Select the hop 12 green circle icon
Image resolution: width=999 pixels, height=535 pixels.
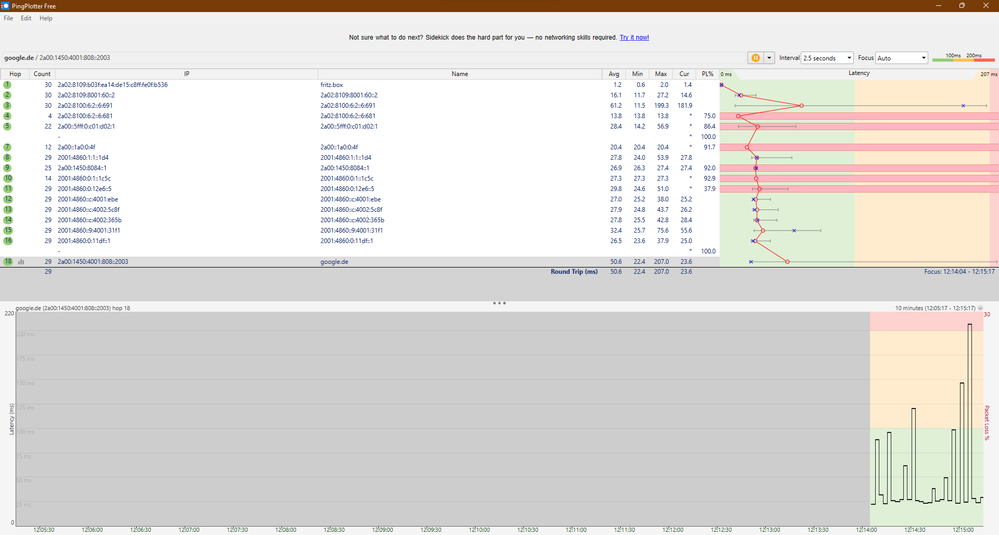coord(8,199)
